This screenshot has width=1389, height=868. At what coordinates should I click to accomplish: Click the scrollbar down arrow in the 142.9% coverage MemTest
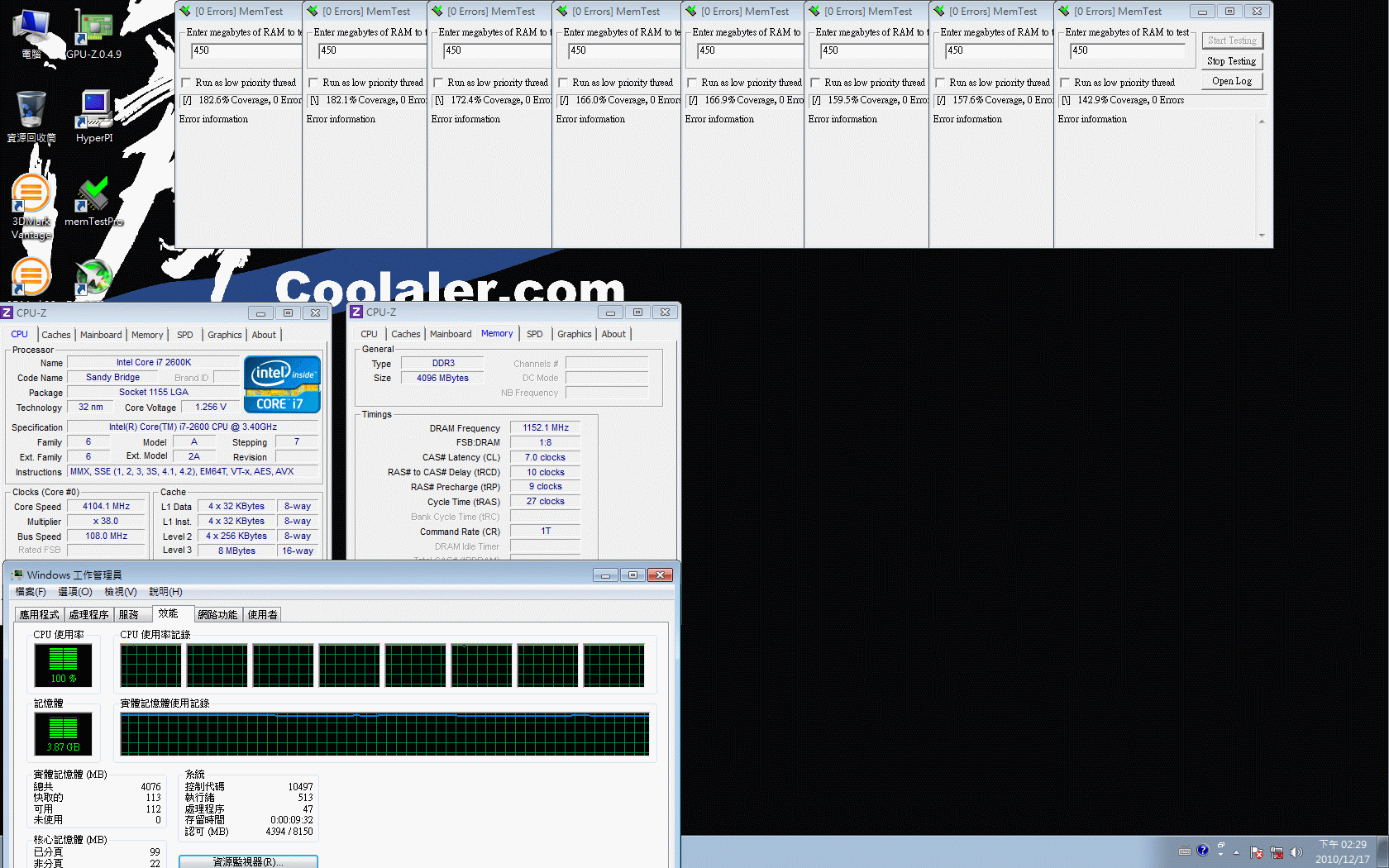[x=1262, y=236]
